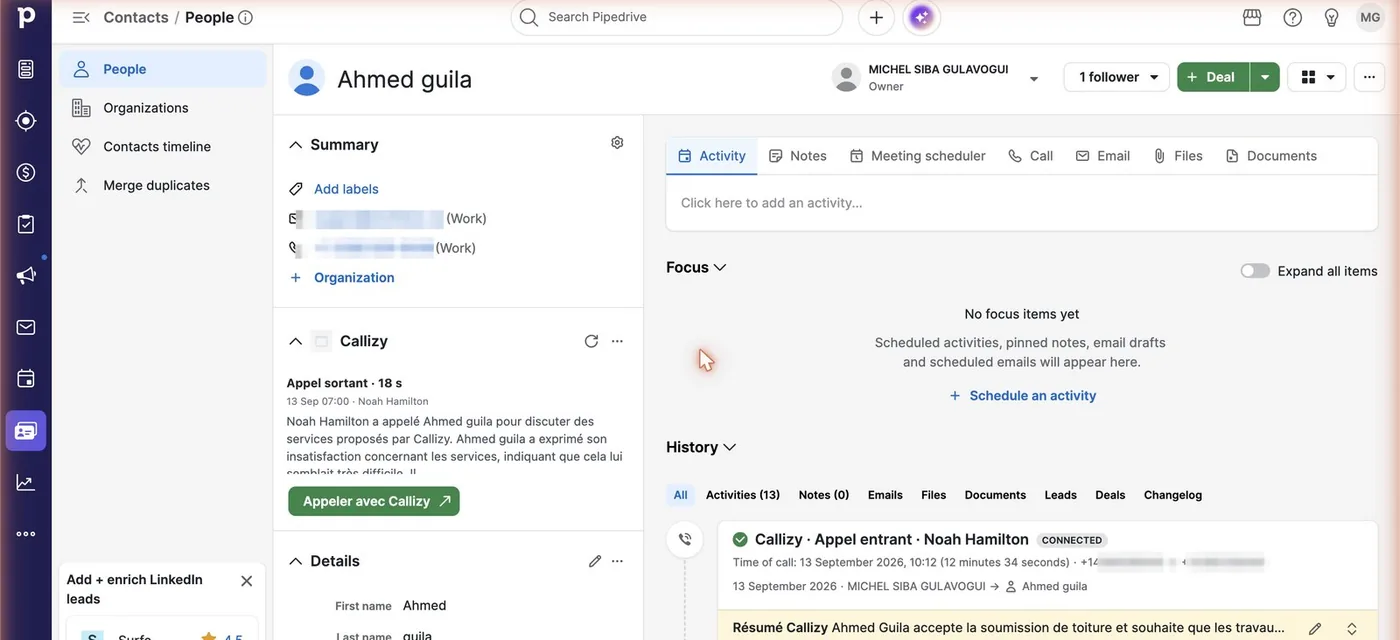Viewport: 1400px width, 640px height.
Task: Open the More dots in left navigation
Action: click(26, 534)
